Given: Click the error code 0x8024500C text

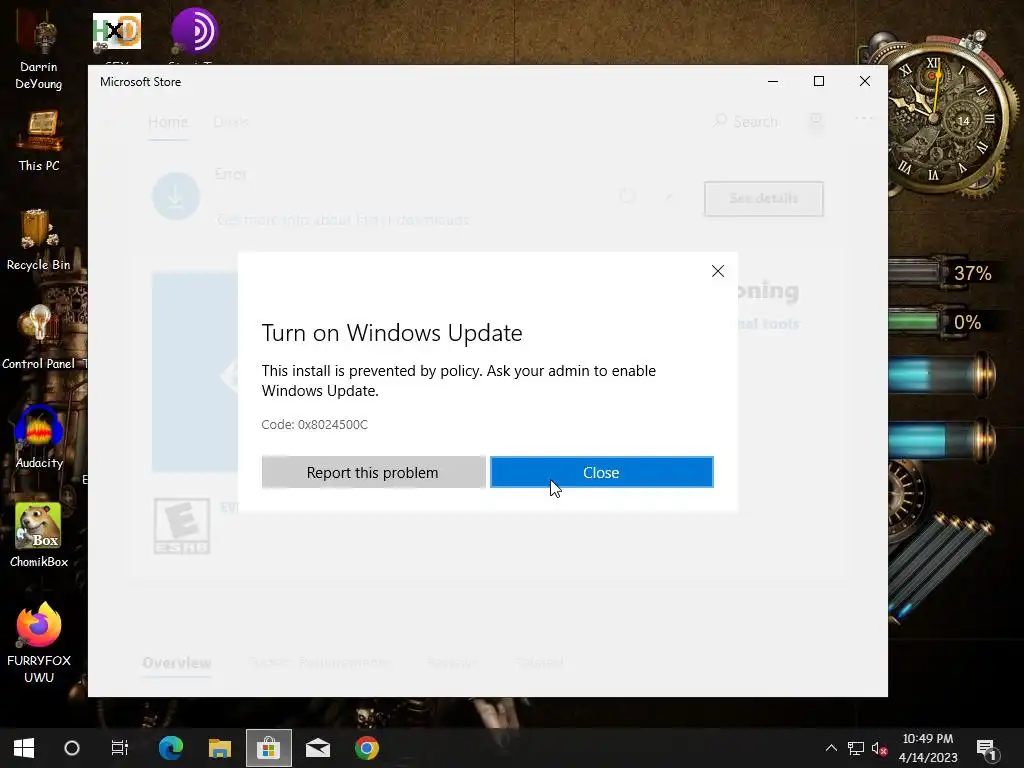Looking at the screenshot, I should tap(315, 424).
